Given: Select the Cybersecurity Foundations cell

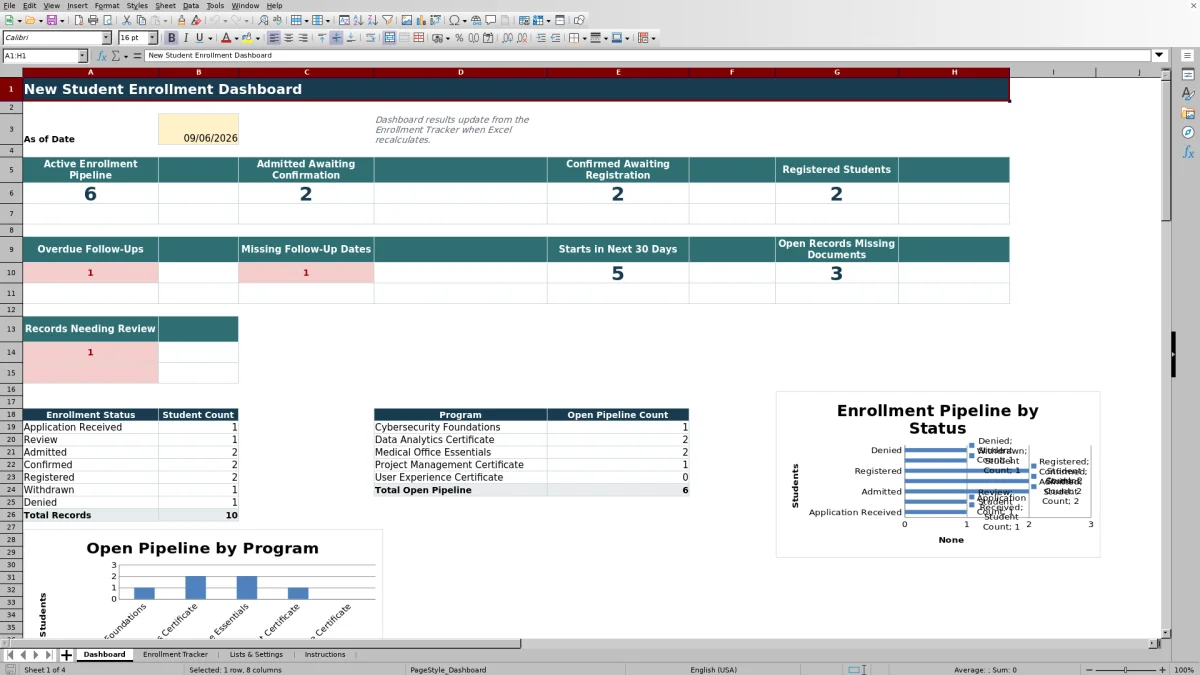Looking at the screenshot, I should [x=460, y=427].
